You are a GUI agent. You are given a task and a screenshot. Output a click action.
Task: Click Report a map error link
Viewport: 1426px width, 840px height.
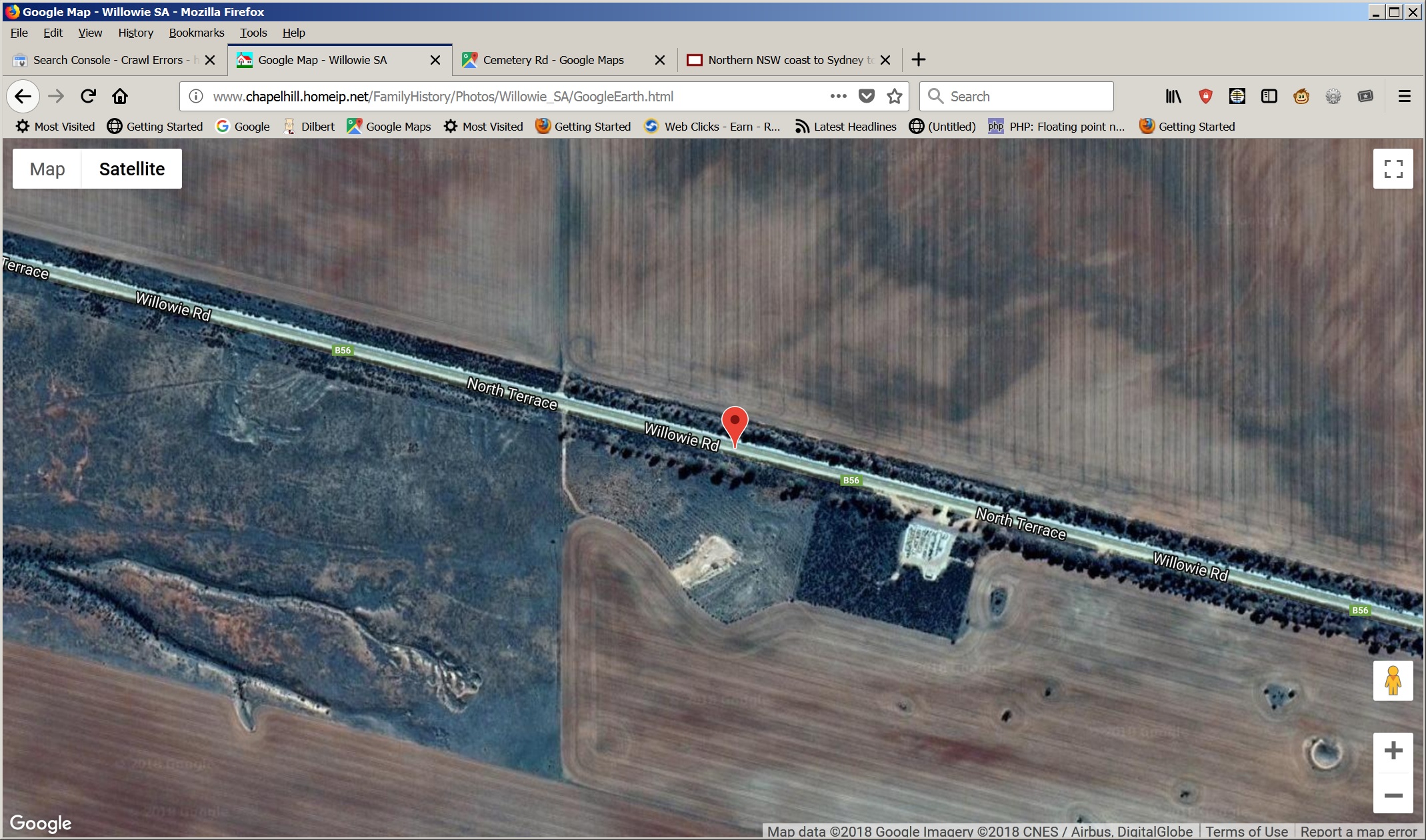(1358, 831)
